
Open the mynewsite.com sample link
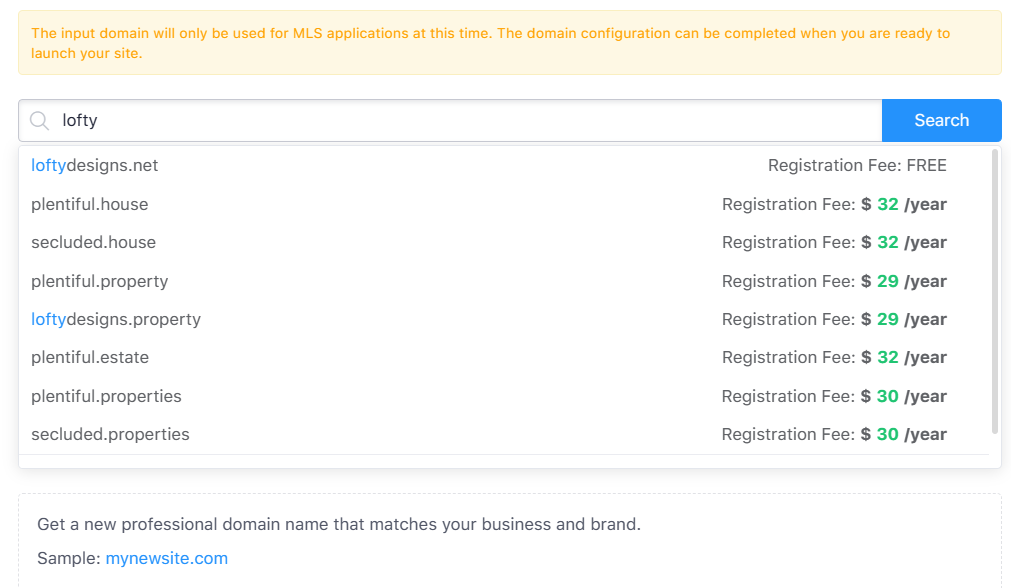pos(166,558)
